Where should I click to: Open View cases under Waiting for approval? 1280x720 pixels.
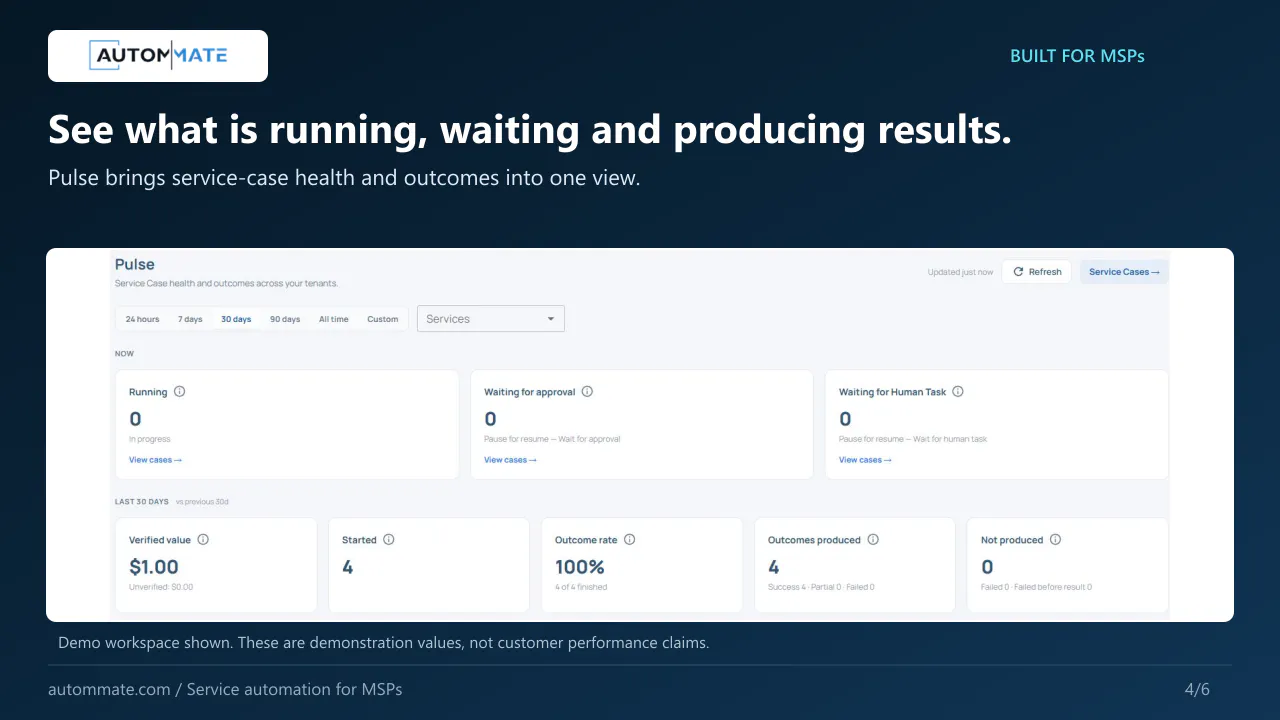pos(510,460)
